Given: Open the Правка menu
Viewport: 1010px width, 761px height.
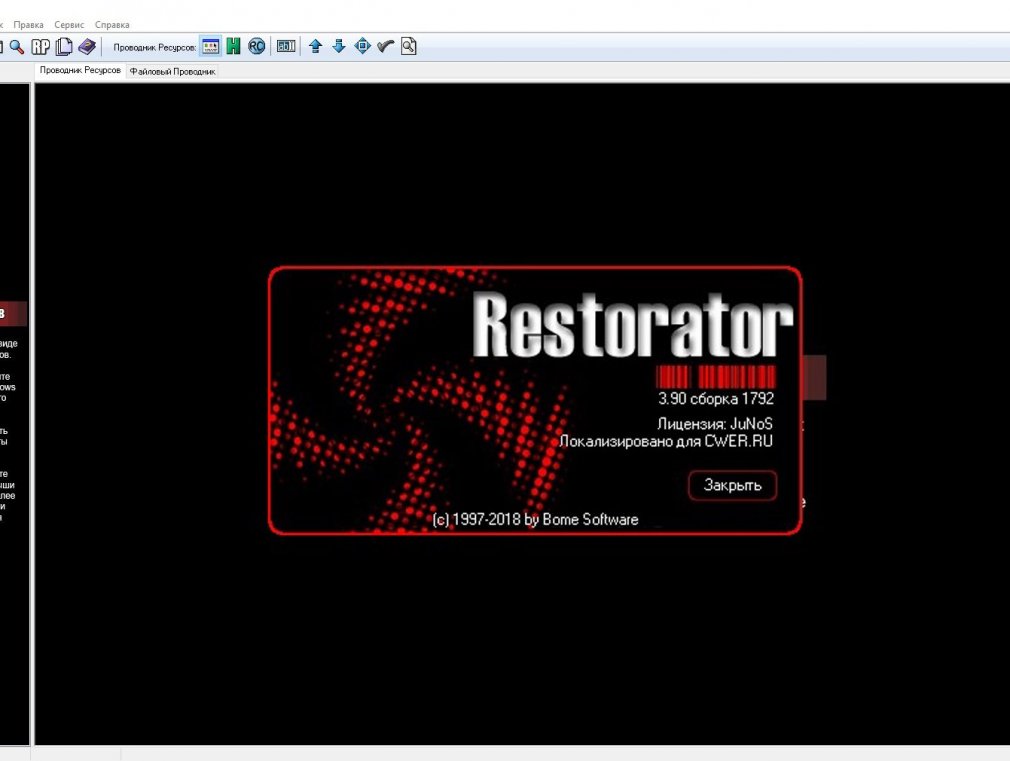Looking at the screenshot, I should point(28,24).
